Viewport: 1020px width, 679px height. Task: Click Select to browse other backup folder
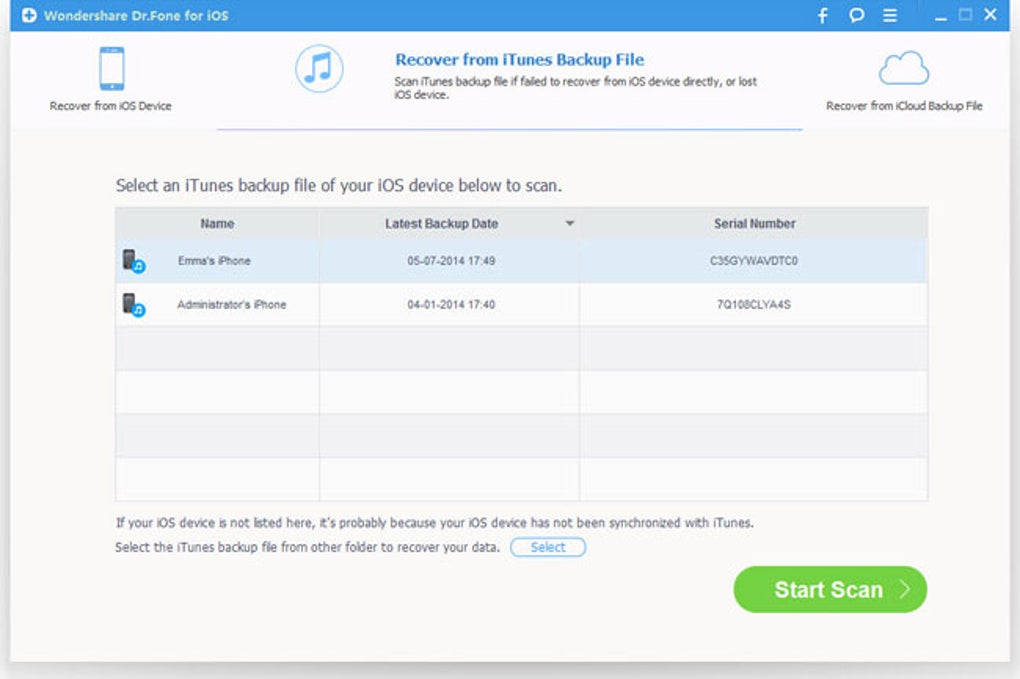547,547
